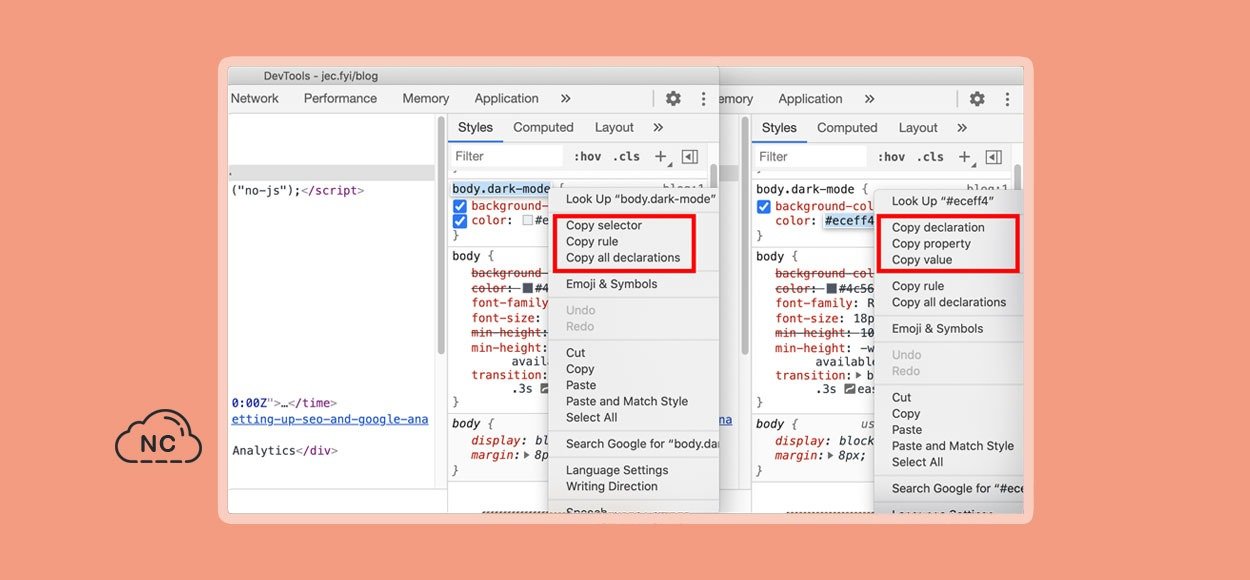This screenshot has width=1250, height=580.
Task: Switch to Performance tab
Action: coord(340,98)
